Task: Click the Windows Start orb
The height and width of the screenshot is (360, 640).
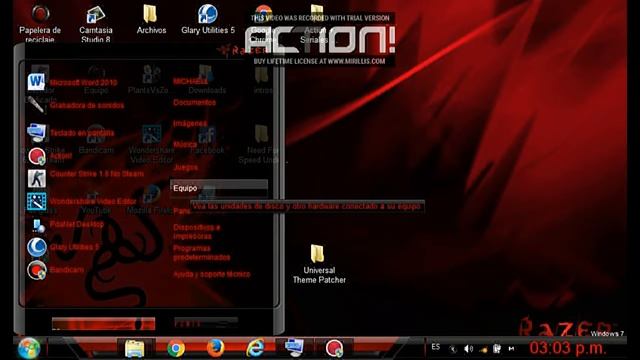Action: [x=29, y=348]
